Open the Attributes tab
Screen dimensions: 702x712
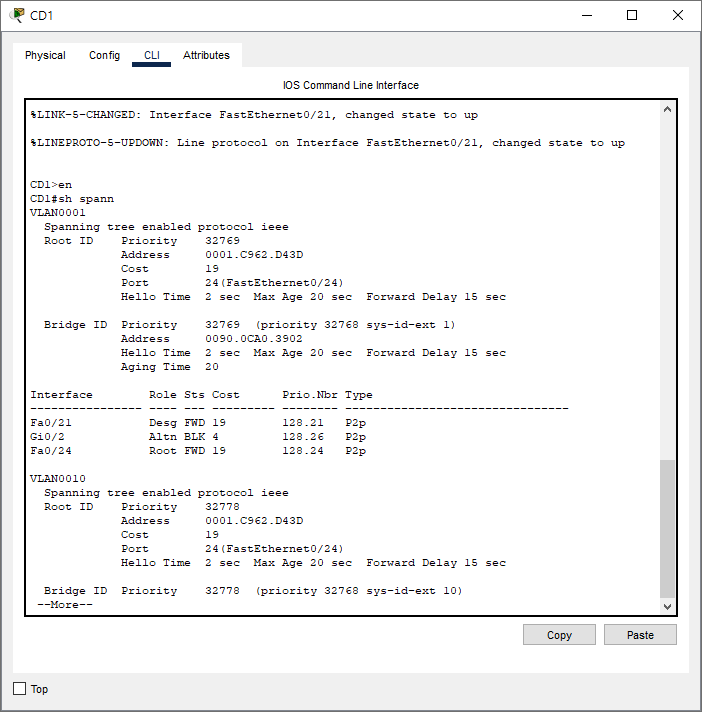pos(206,55)
